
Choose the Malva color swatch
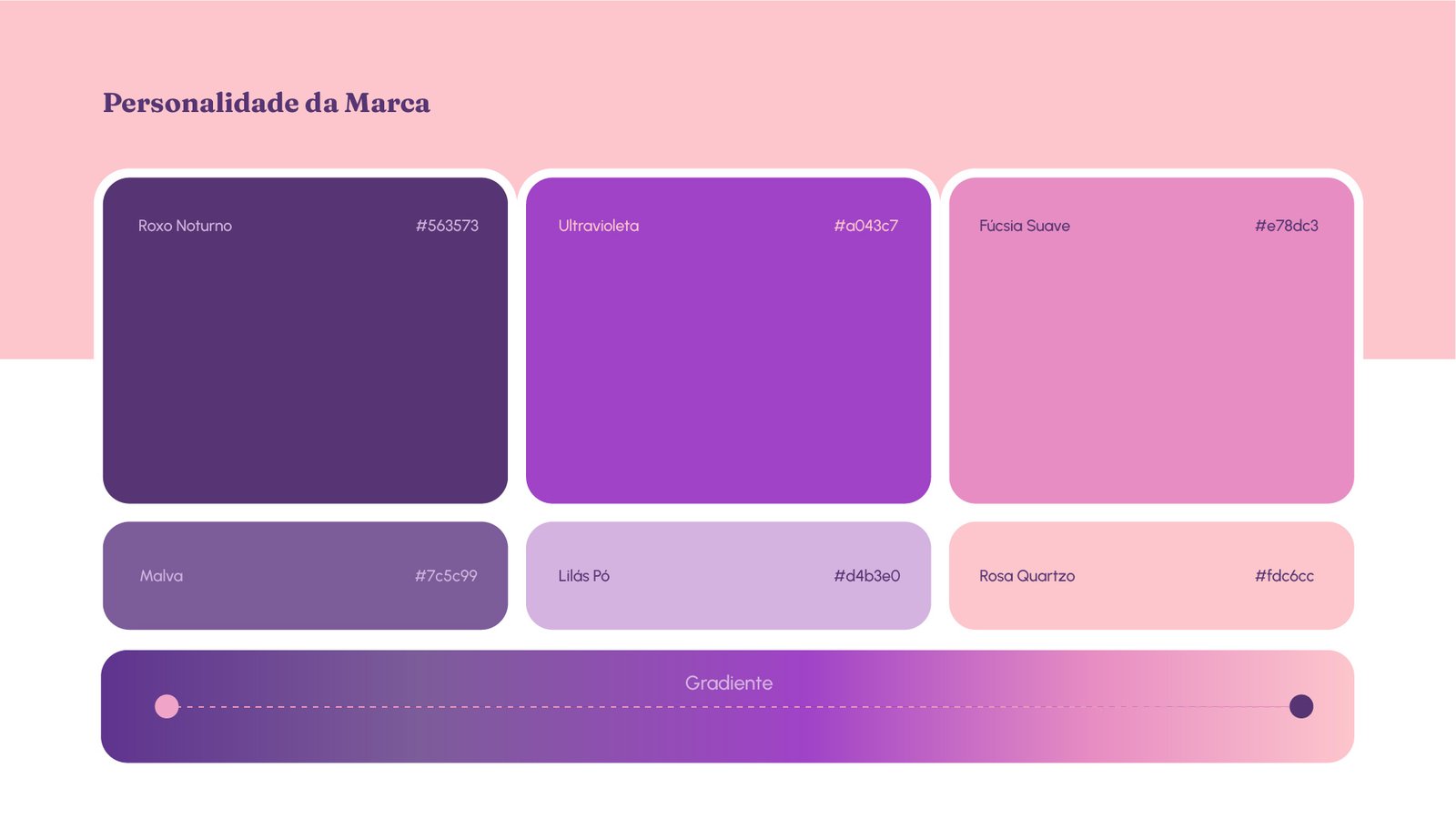305,575
